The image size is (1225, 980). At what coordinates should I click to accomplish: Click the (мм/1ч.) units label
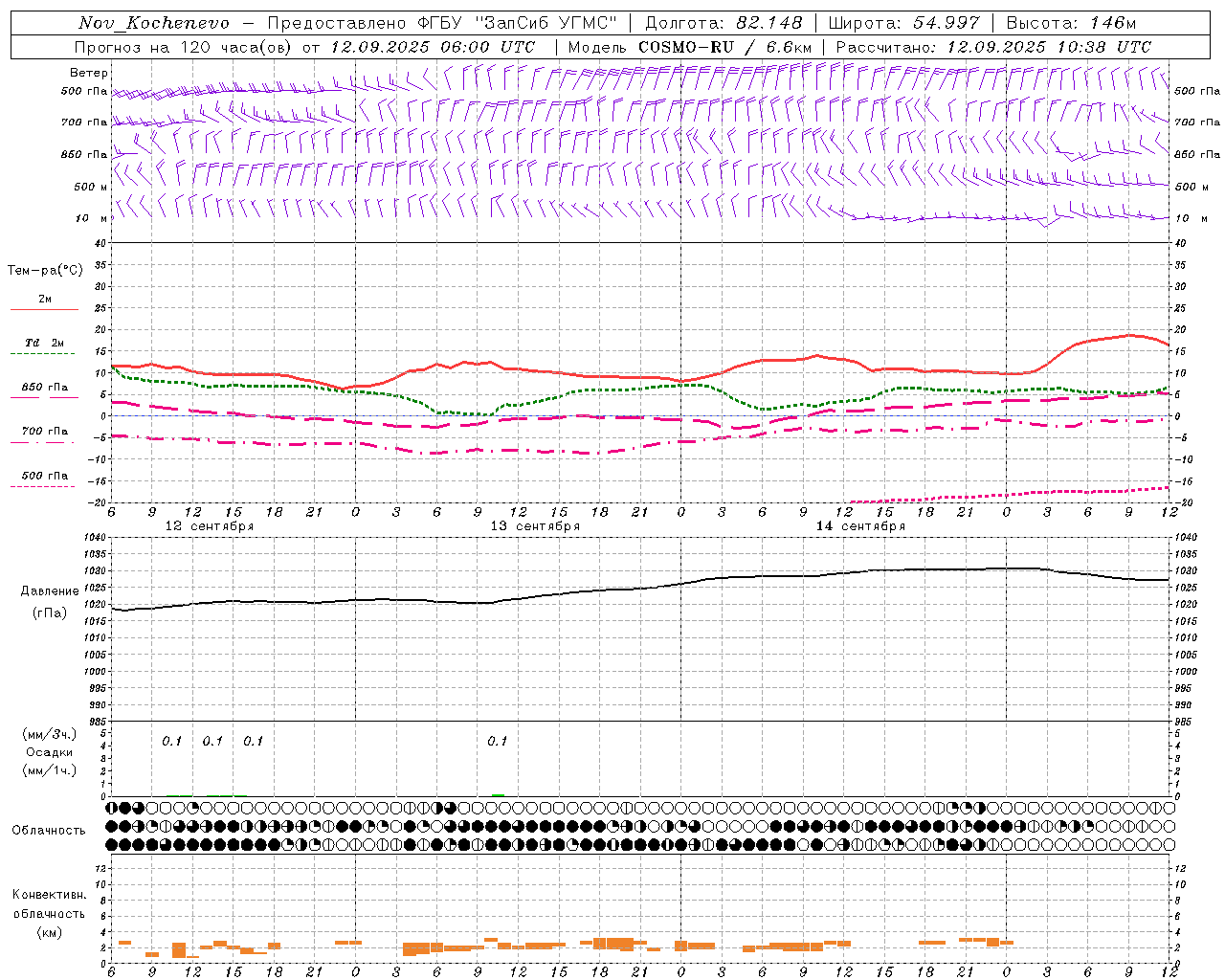coord(50,770)
